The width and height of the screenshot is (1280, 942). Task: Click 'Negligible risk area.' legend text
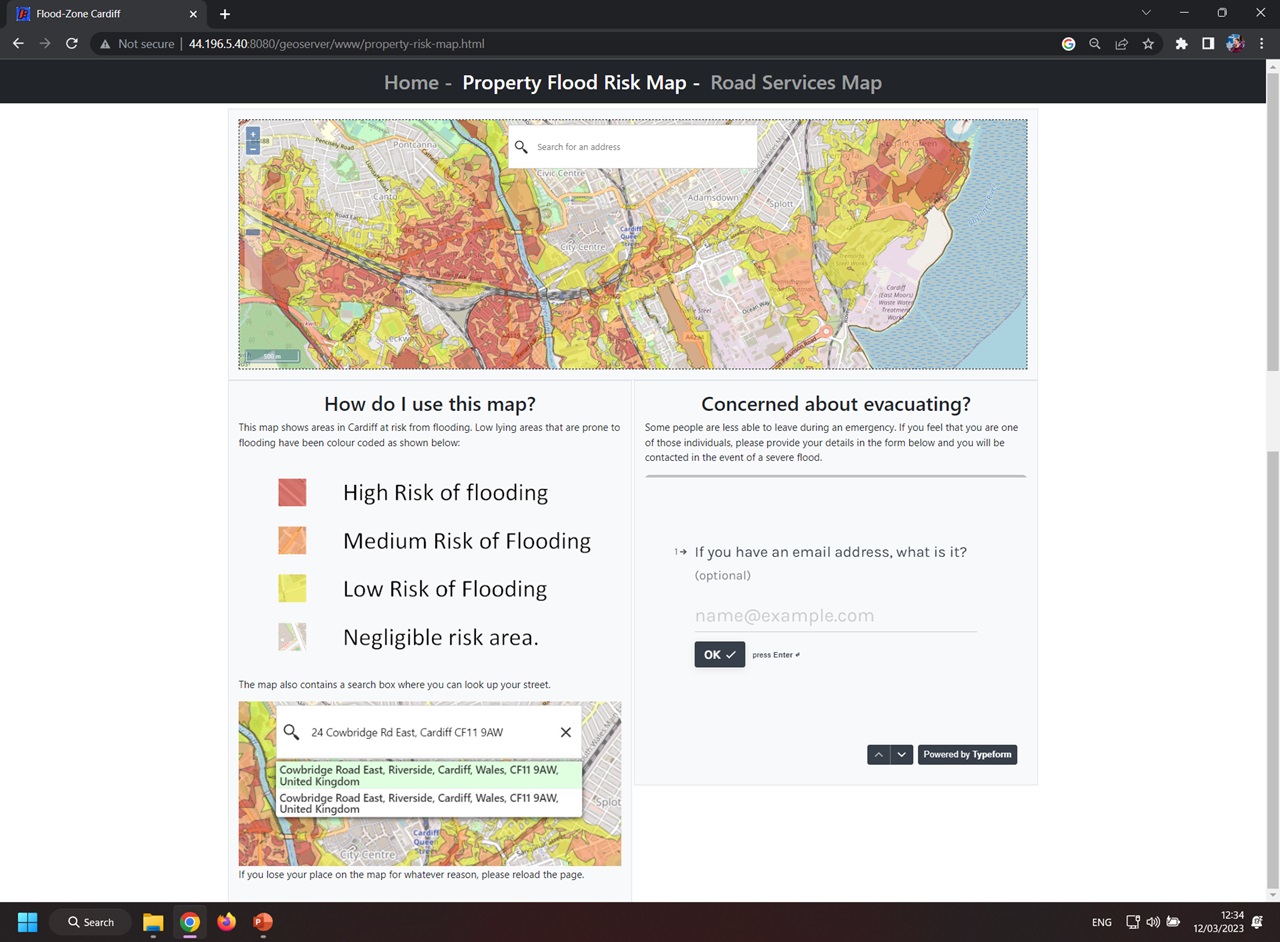pos(441,637)
